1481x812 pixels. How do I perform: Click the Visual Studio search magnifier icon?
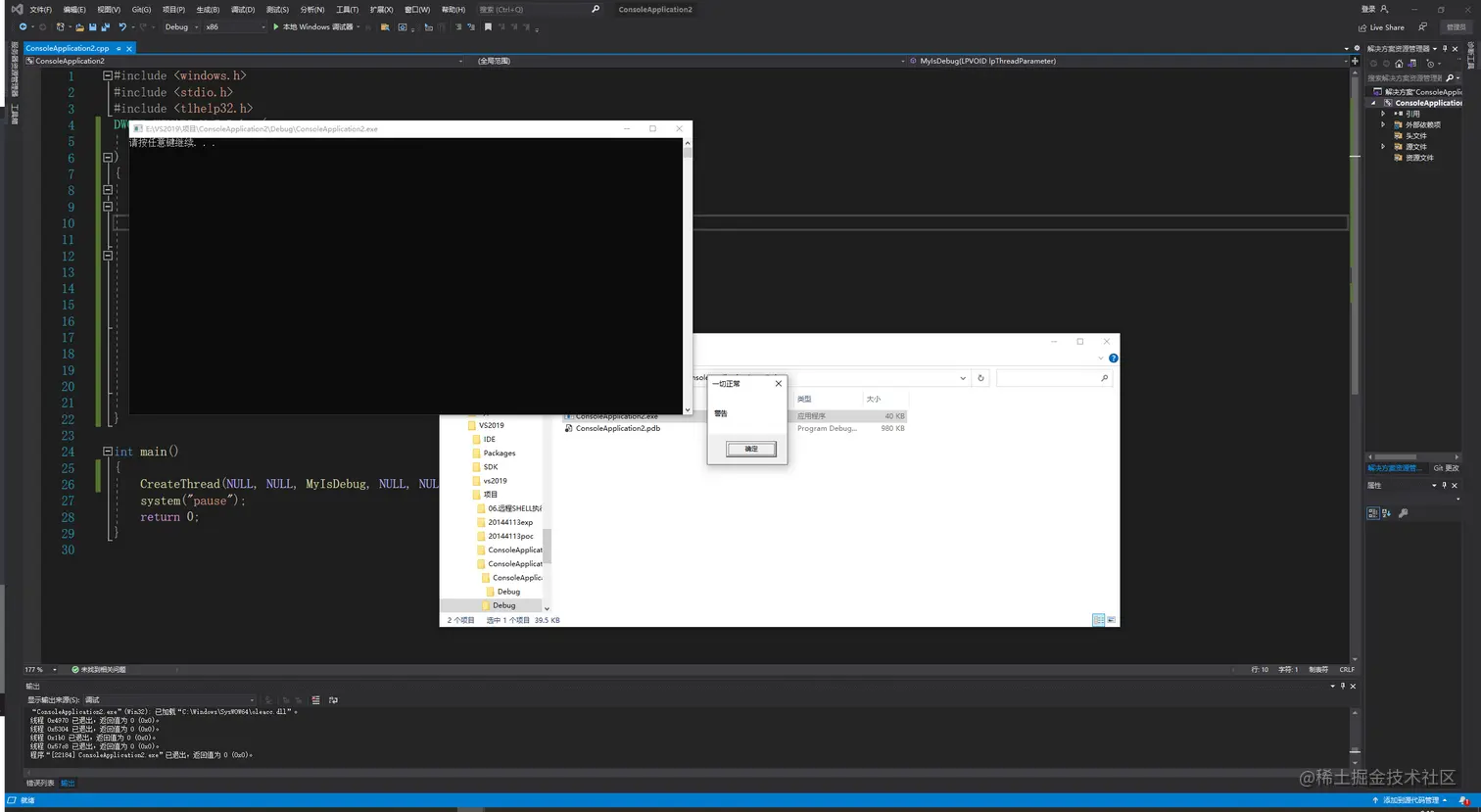point(596,9)
